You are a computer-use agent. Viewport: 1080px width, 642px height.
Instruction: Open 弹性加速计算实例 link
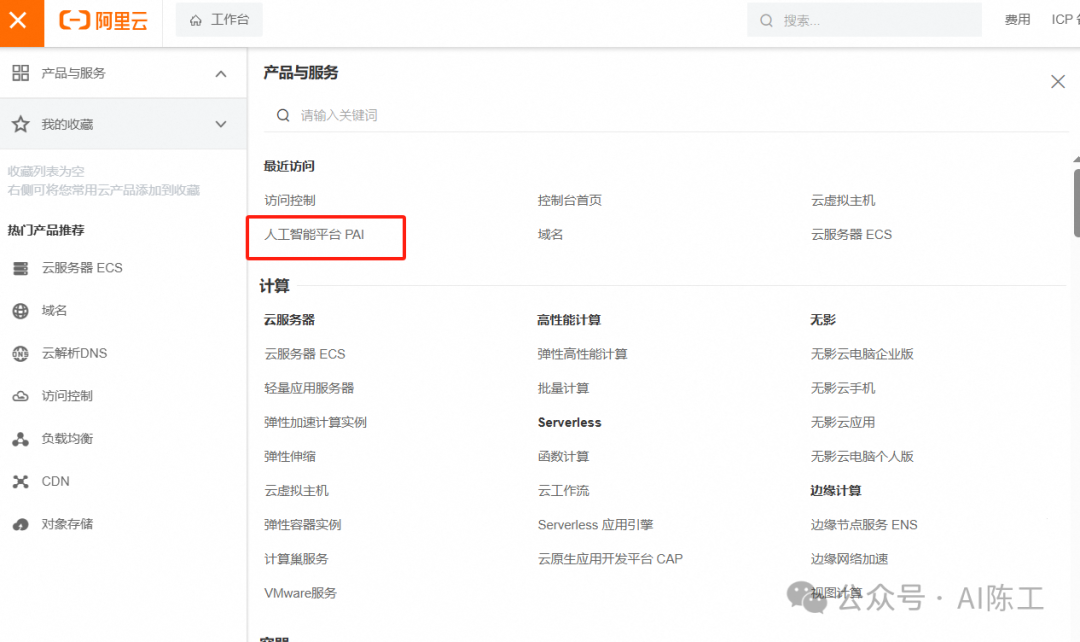pyautogui.click(x=315, y=422)
